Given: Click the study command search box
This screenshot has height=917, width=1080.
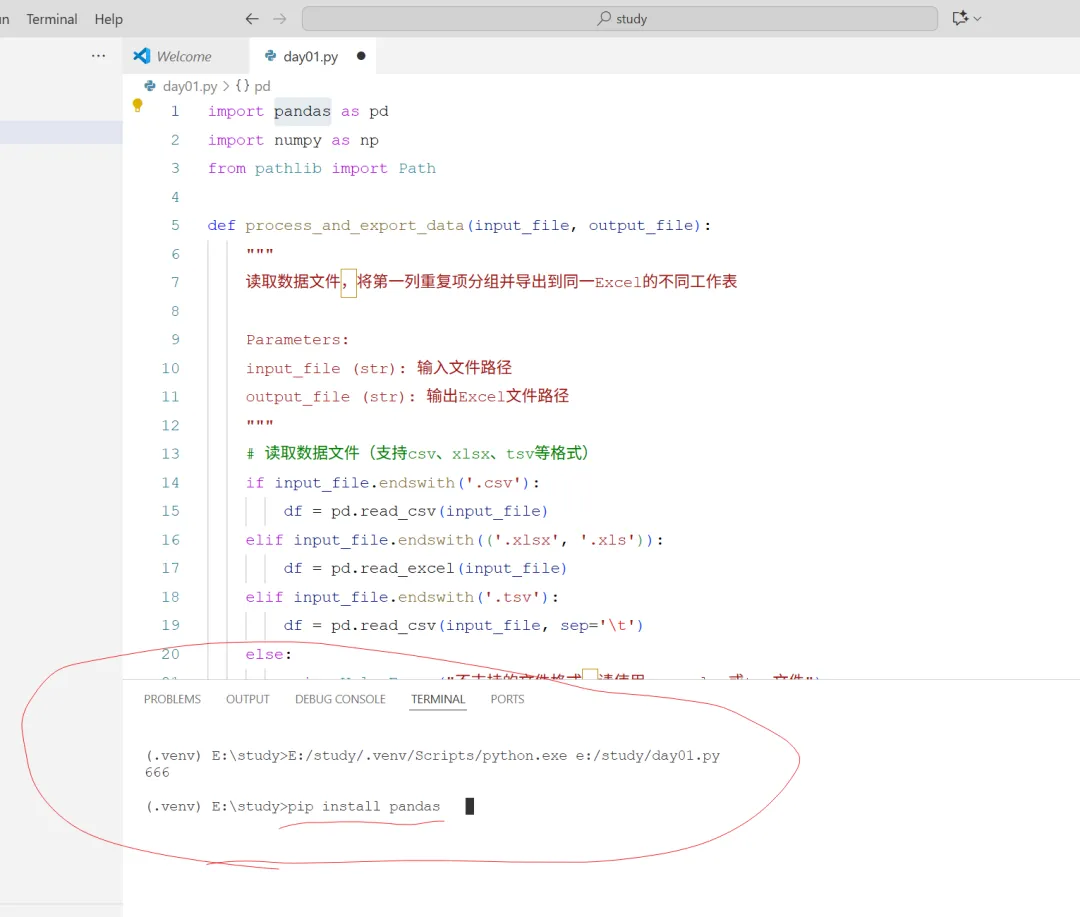Looking at the screenshot, I should pos(619,19).
